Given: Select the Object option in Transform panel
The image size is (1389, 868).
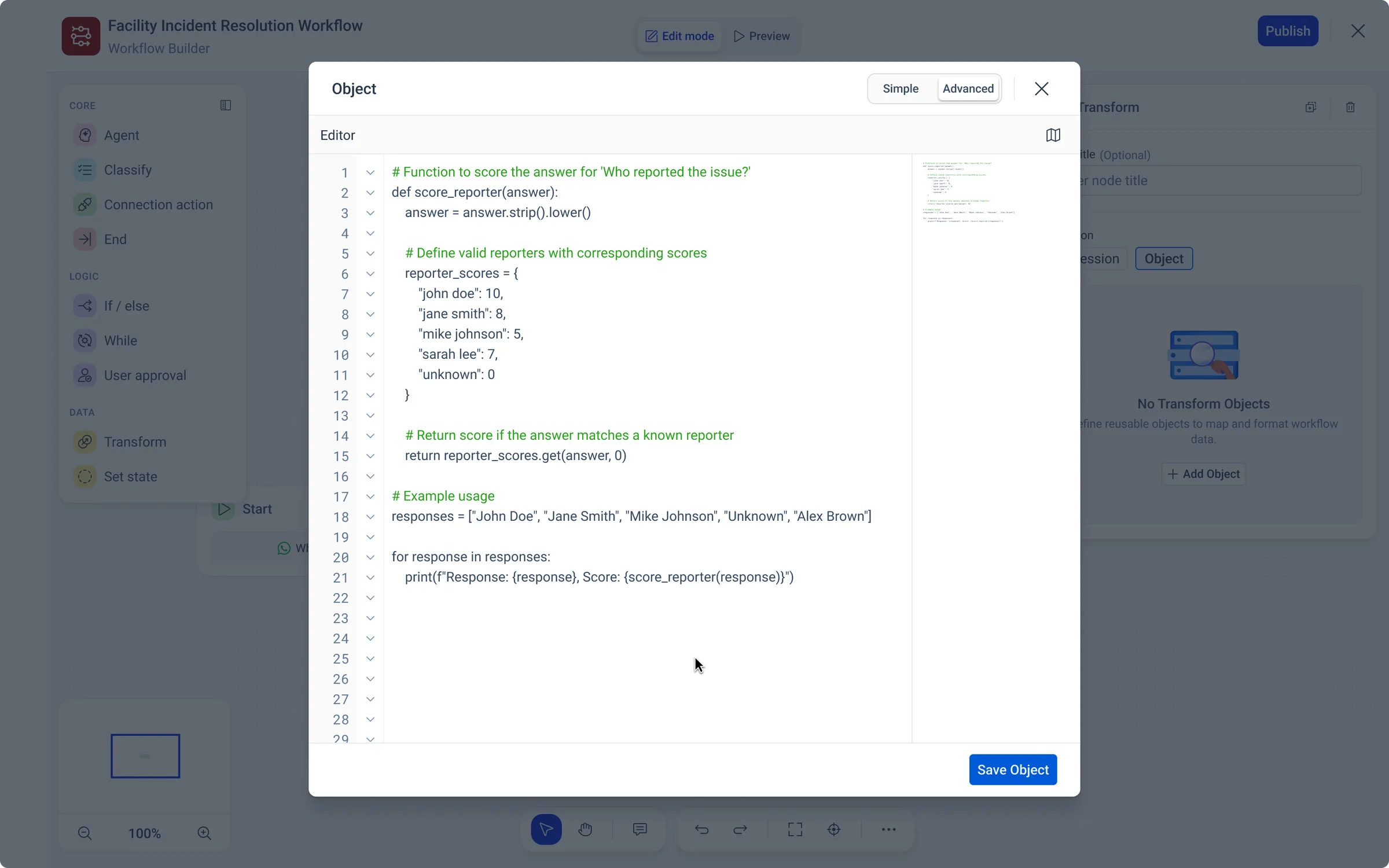Looking at the screenshot, I should pyautogui.click(x=1164, y=259).
